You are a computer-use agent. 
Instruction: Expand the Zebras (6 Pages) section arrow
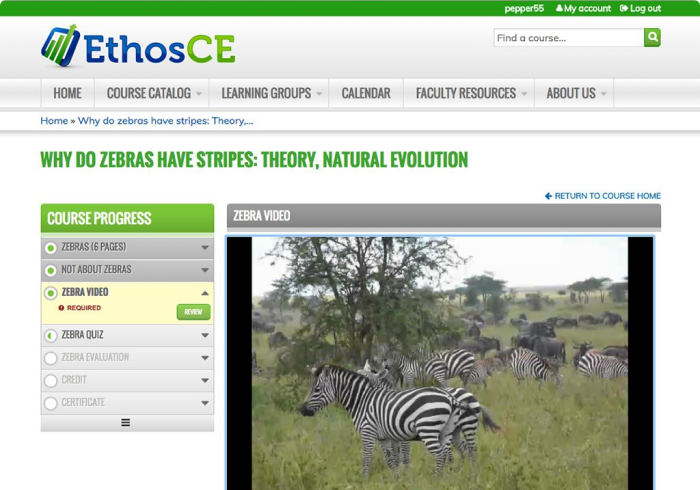coord(205,247)
